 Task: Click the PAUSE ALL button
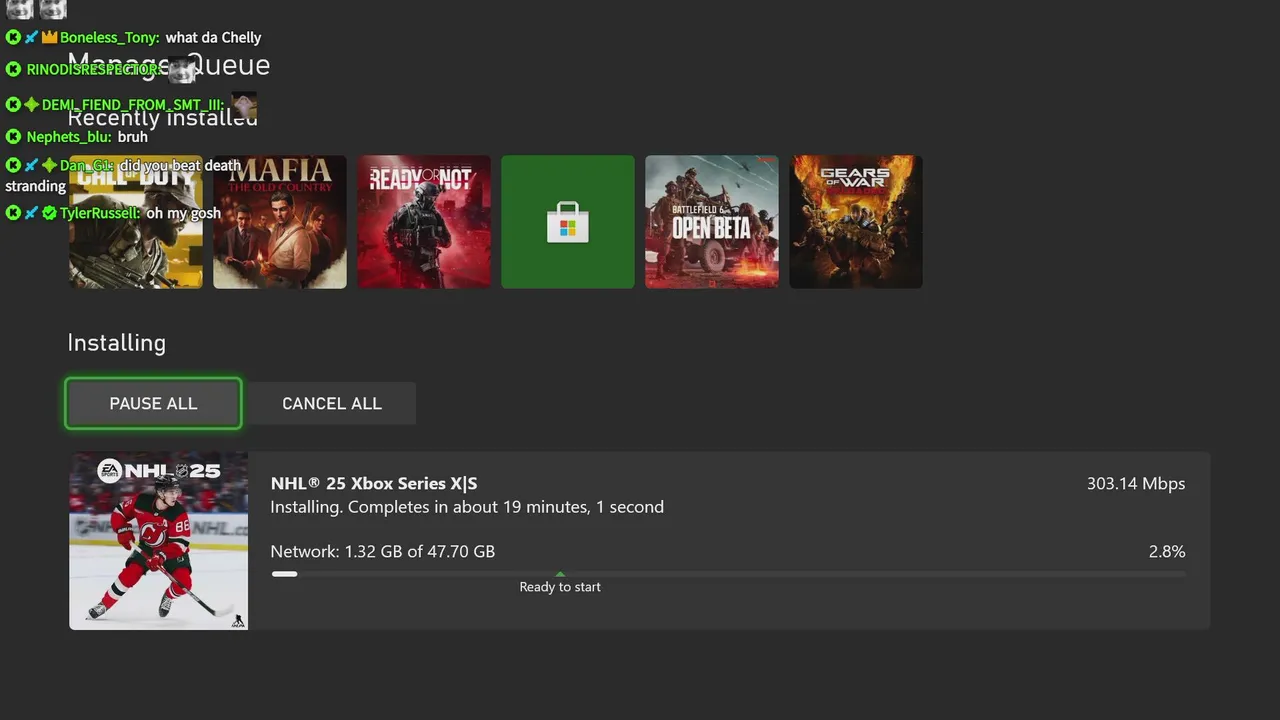[x=153, y=403]
